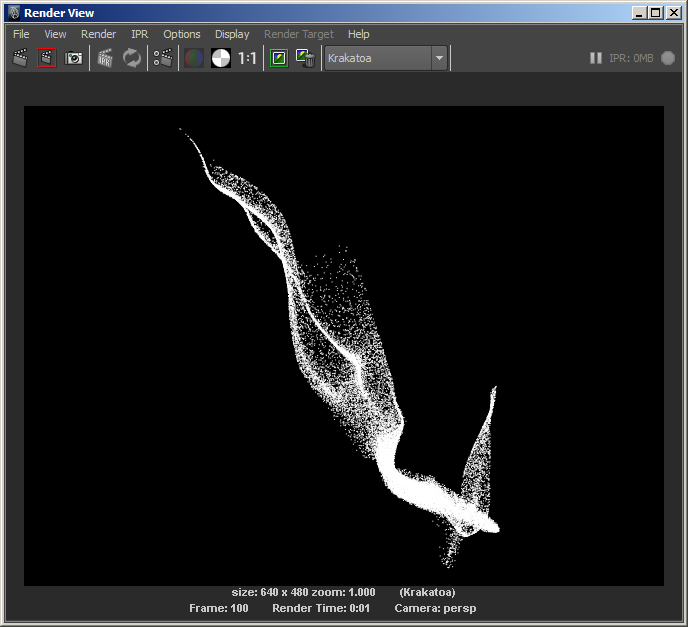Remove image using the trash icon

[x=306, y=58]
